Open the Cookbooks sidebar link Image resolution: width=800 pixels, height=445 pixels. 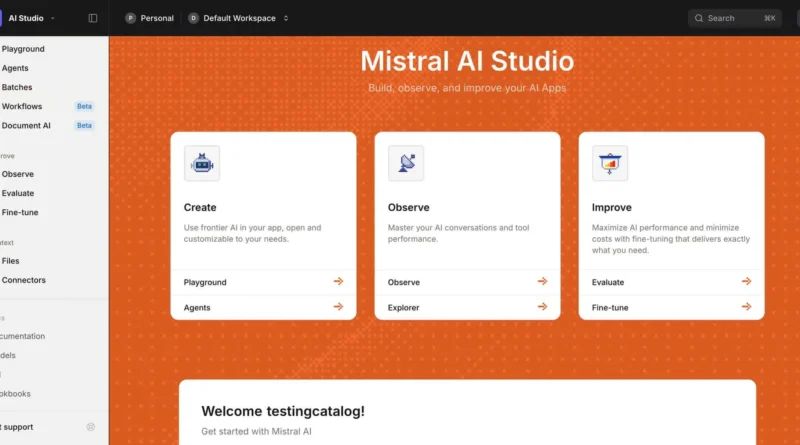pos(15,393)
